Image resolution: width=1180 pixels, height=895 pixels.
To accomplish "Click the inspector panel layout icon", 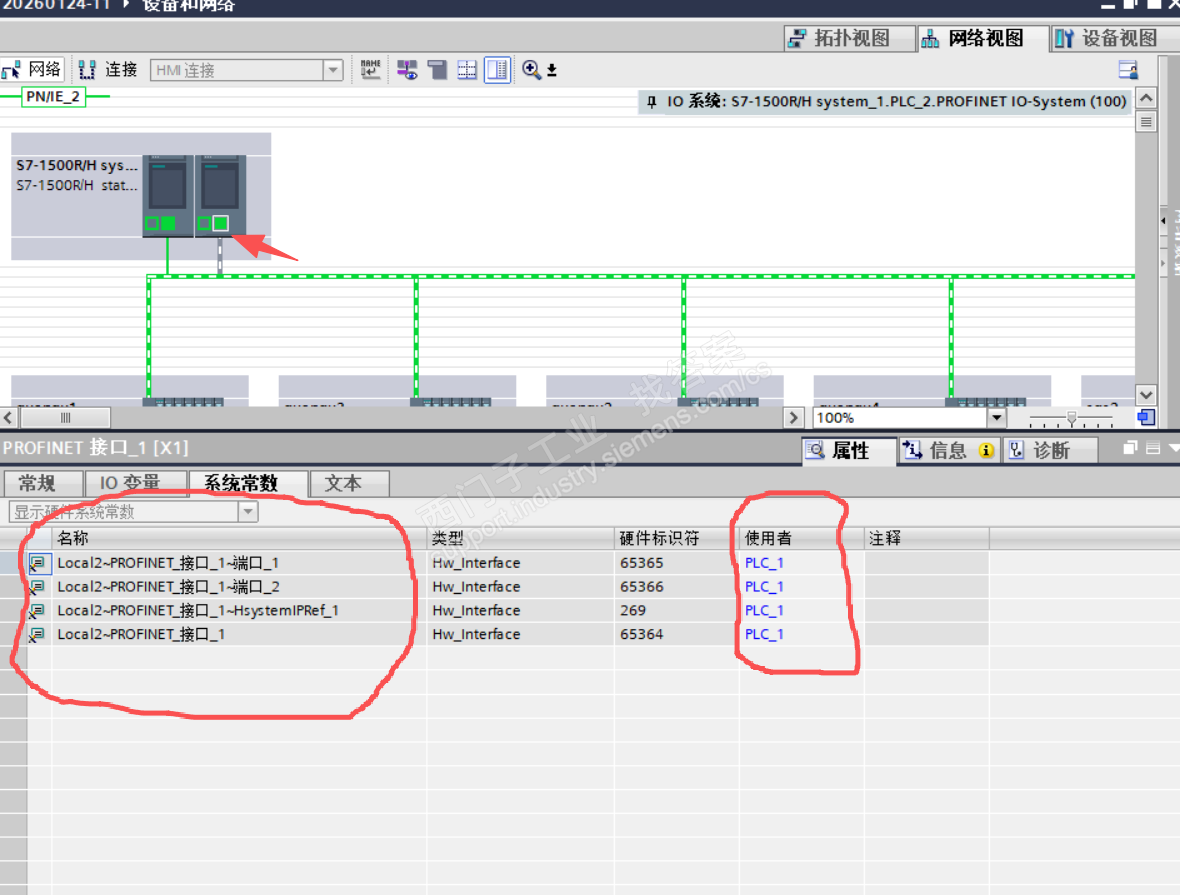I will pyautogui.click(x=1153, y=448).
